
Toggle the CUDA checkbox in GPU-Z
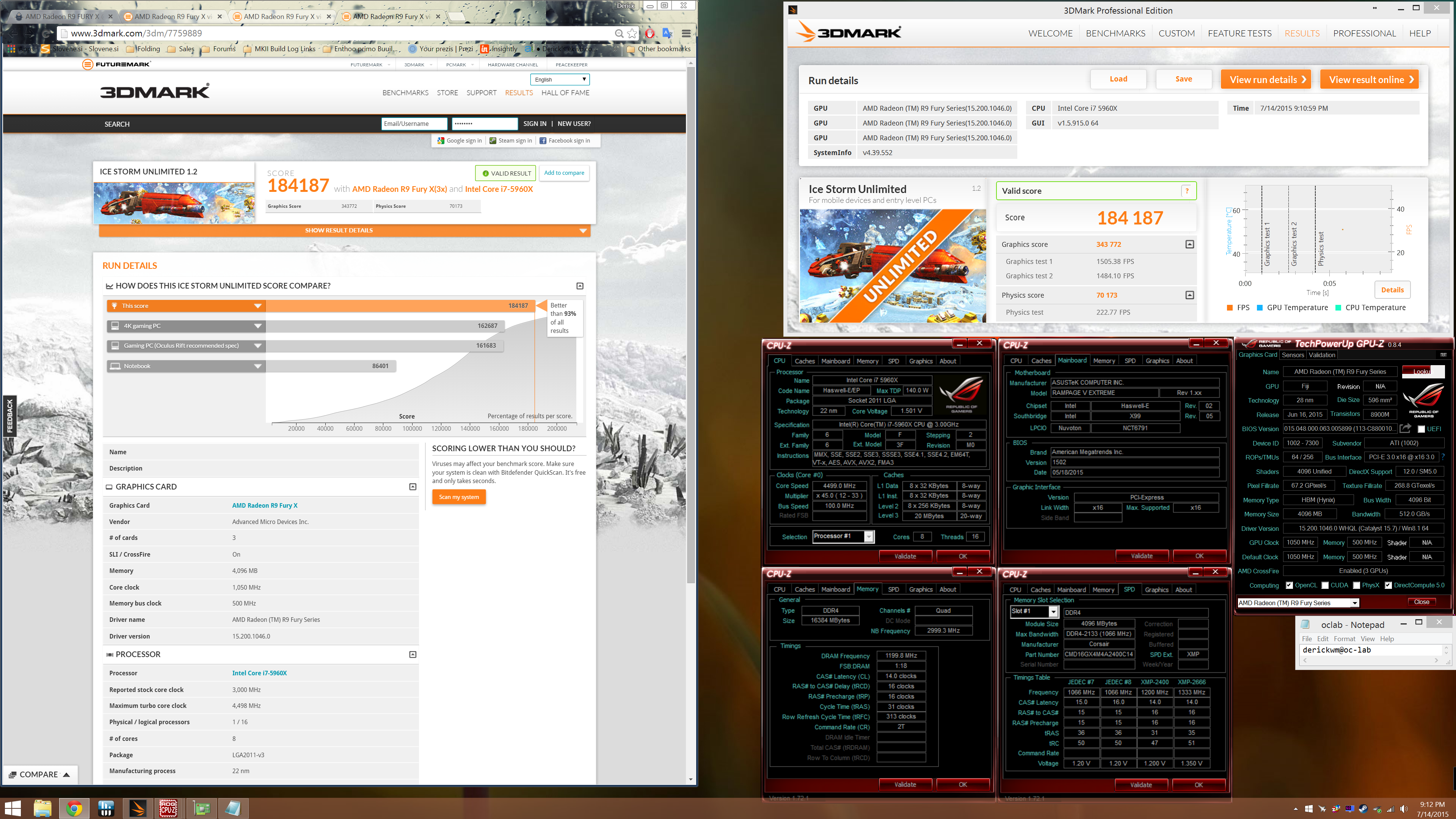(1325, 585)
